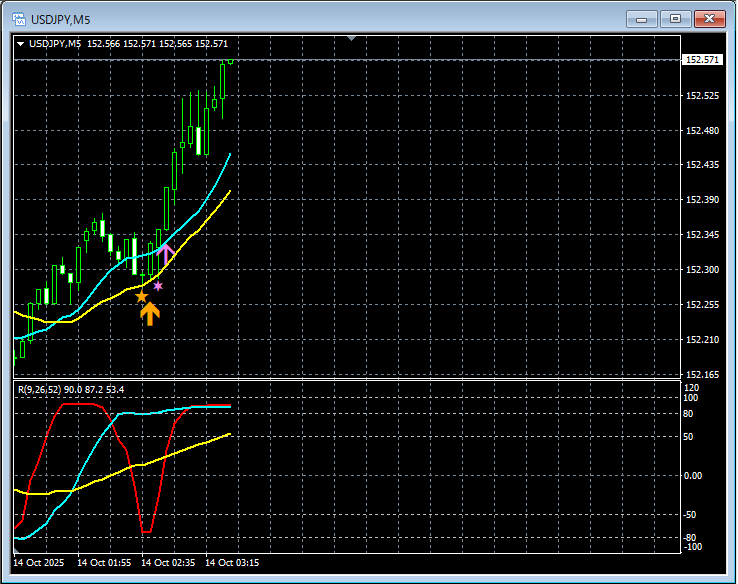Image resolution: width=738 pixels, height=584 pixels.
Task: Click the USDJPY,M5 price header text
Action: (128, 44)
